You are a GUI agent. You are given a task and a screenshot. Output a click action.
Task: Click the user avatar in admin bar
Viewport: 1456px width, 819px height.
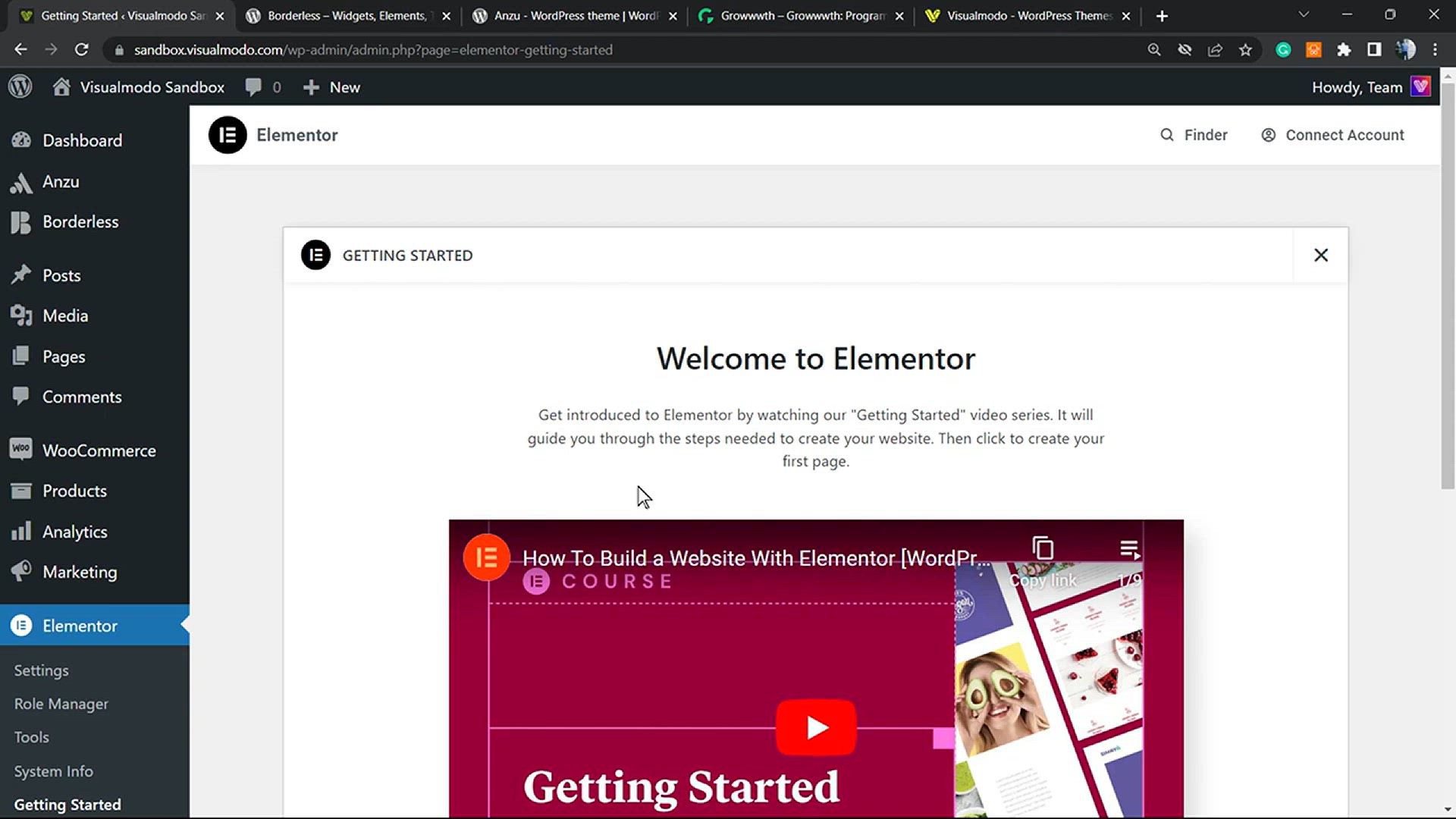(x=1421, y=86)
